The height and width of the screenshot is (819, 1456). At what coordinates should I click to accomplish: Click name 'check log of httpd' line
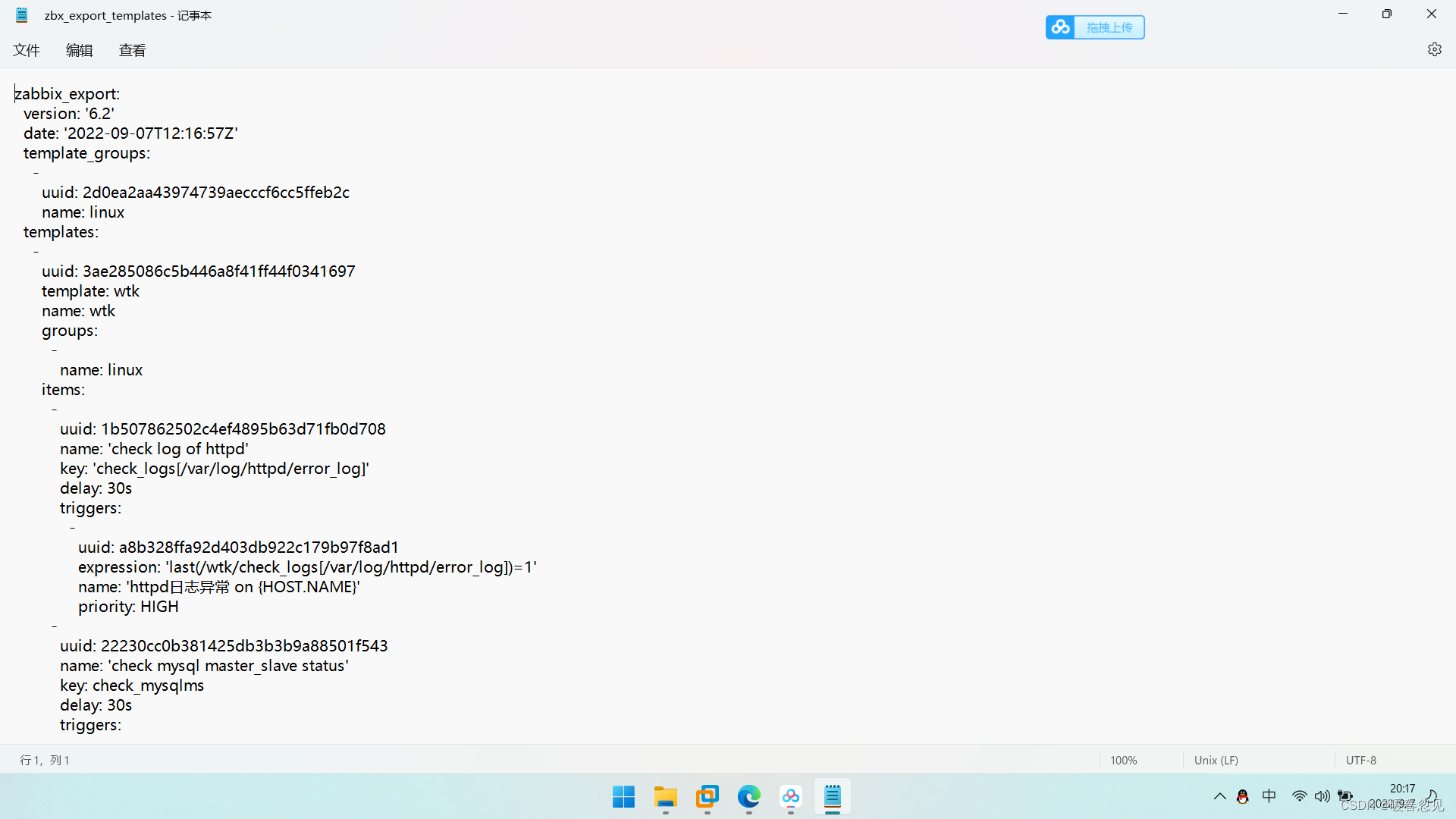[154, 449]
